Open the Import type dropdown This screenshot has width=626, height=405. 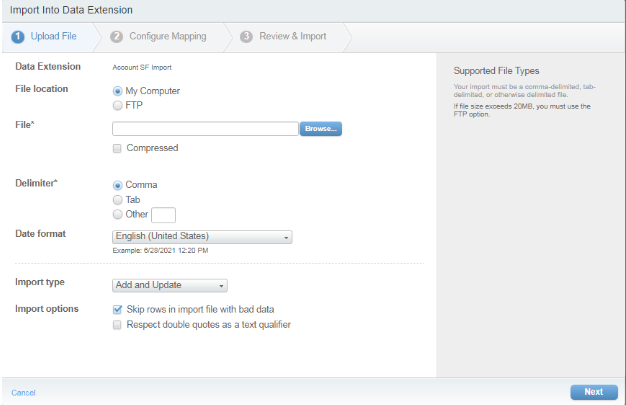point(171,285)
